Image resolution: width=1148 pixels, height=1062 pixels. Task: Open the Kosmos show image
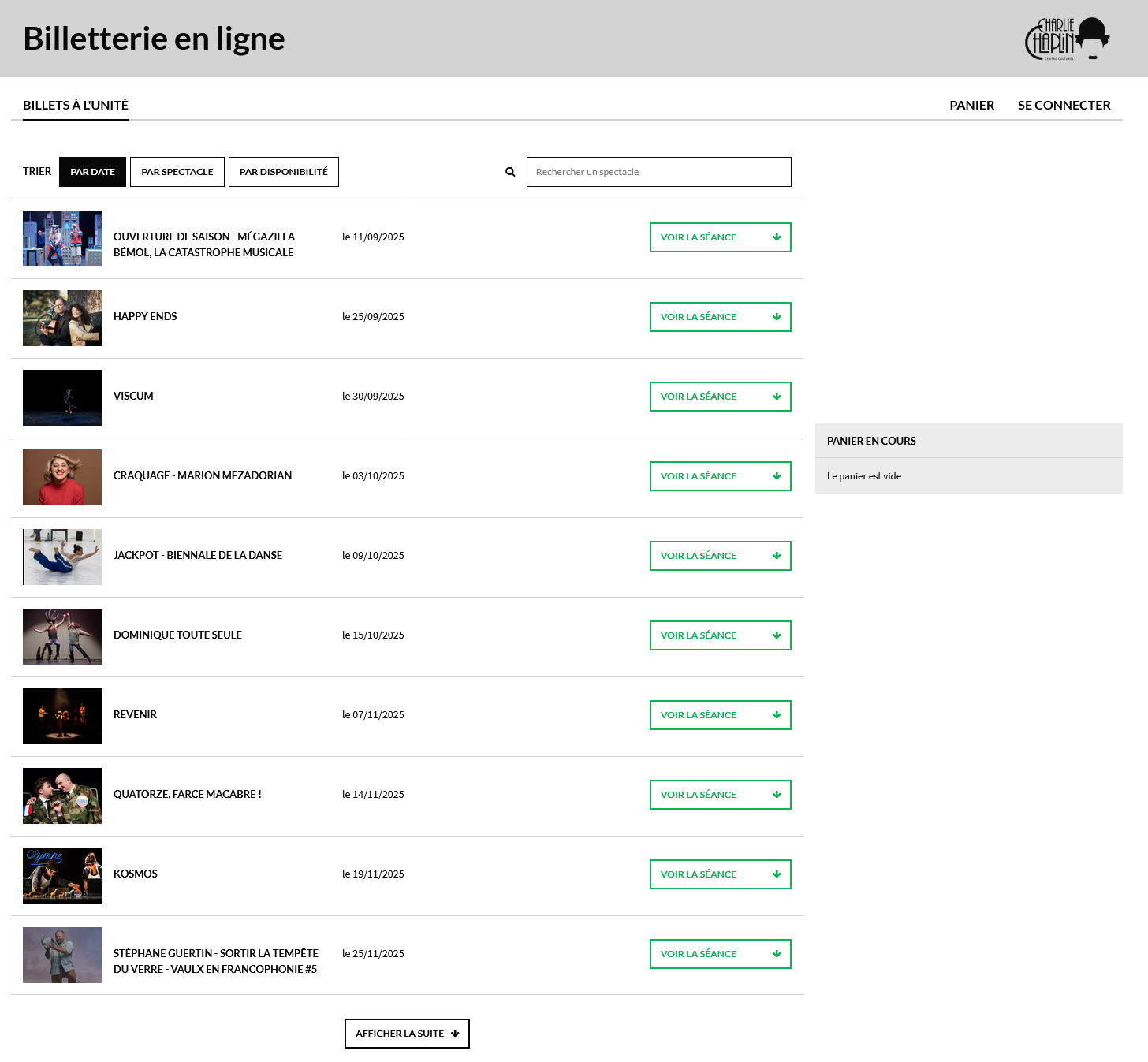62,876
